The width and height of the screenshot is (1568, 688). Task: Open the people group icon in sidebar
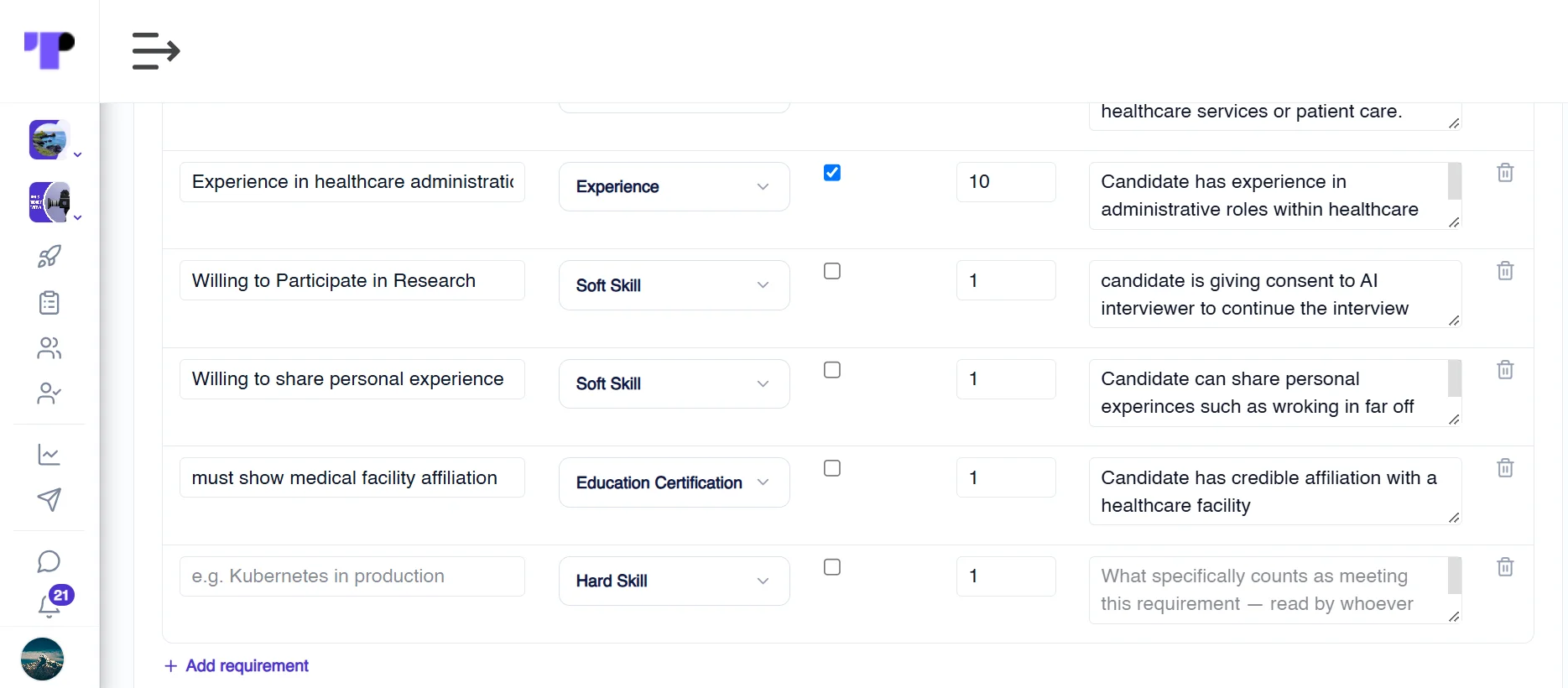49,348
